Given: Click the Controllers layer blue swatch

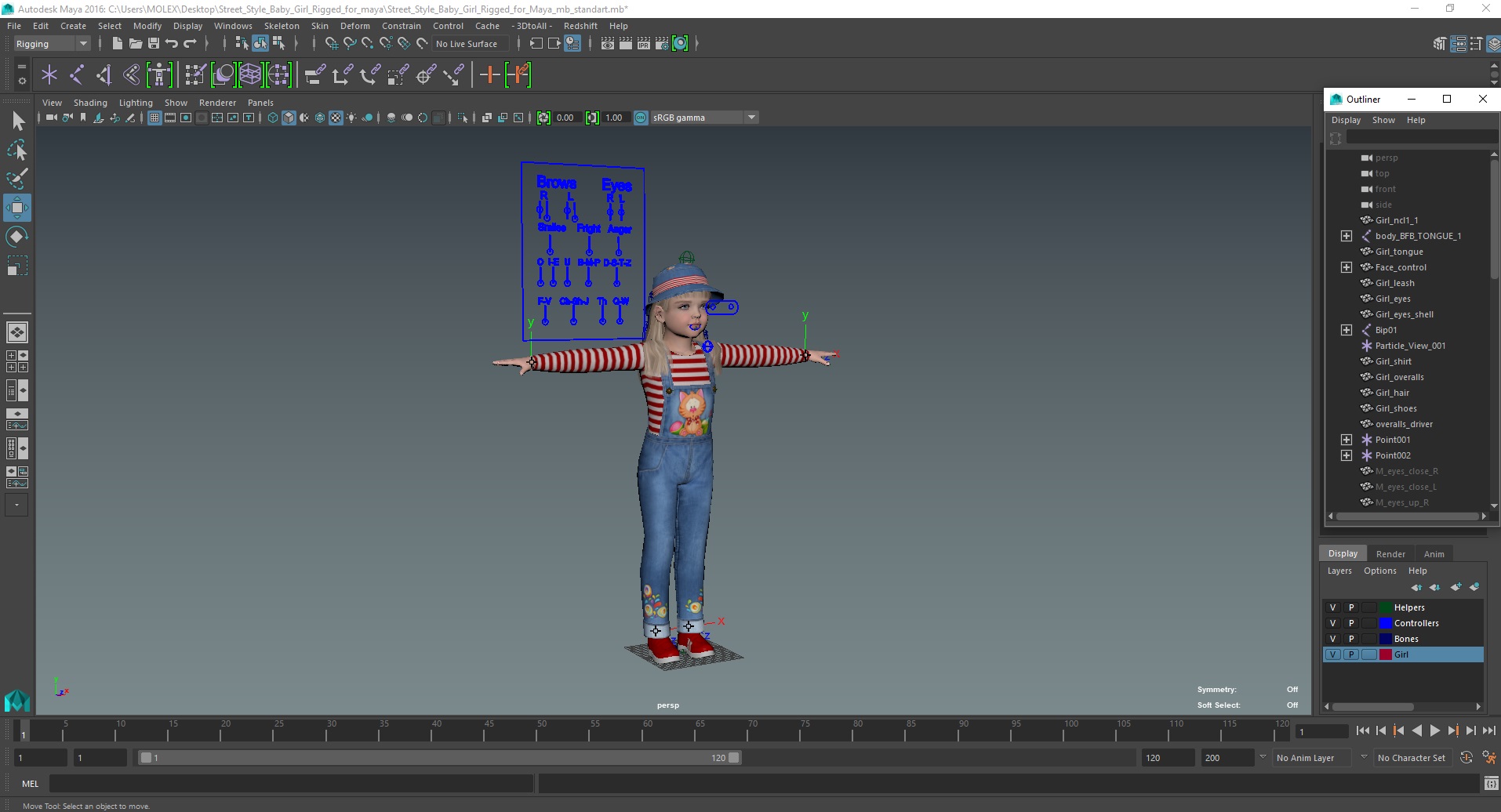Looking at the screenshot, I should click(x=1386, y=623).
